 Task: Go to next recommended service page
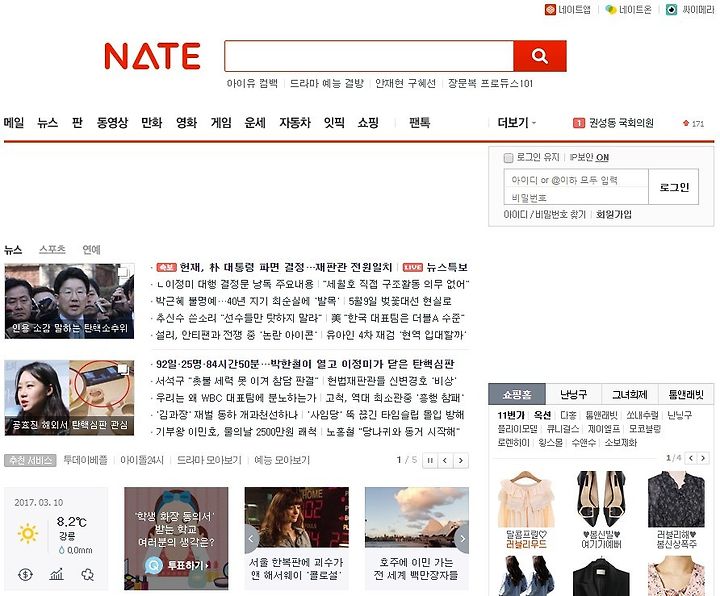point(461,461)
